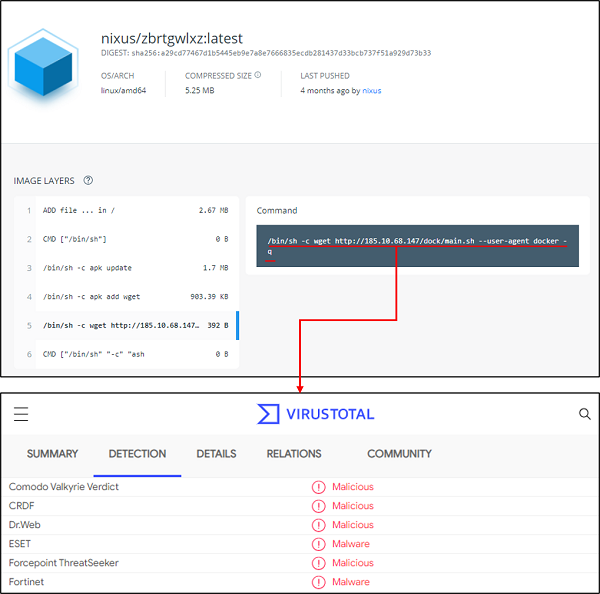This screenshot has height=594, width=600.
Task: Click the Comodo Valkyrie Verdict malicious alert icon
Action: coord(318,487)
